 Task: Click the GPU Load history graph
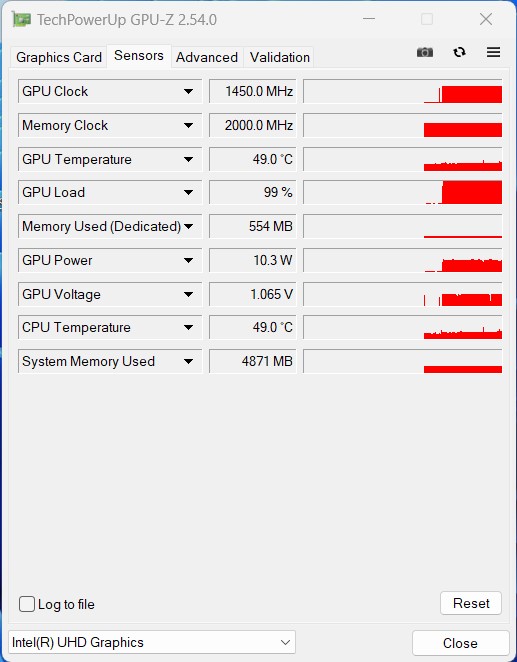point(403,193)
